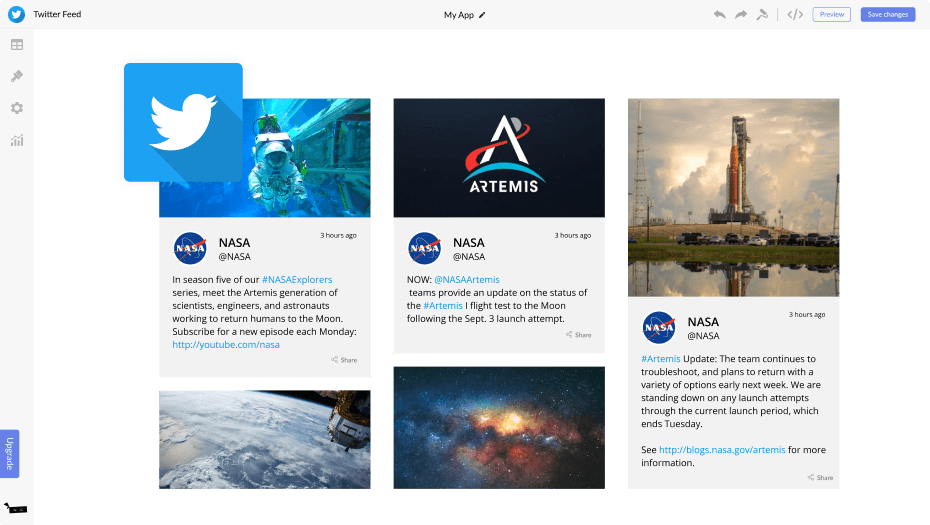Image resolution: width=930 pixels, height=525 pixels.
Task: Click the Upgrade side tab
Action: tap(9, 454)
